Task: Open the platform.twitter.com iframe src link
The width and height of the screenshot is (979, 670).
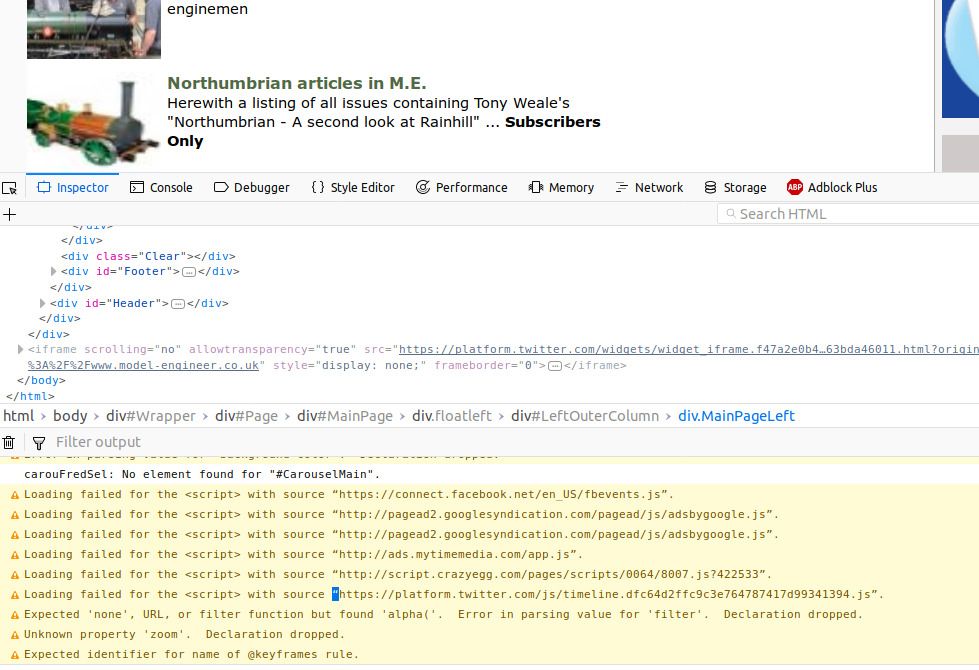Action: click(689, 349)
